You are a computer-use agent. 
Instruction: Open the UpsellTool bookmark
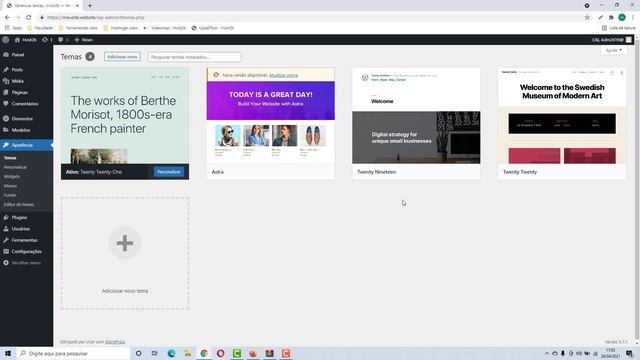pyautogui.click(x=213, y=28)
